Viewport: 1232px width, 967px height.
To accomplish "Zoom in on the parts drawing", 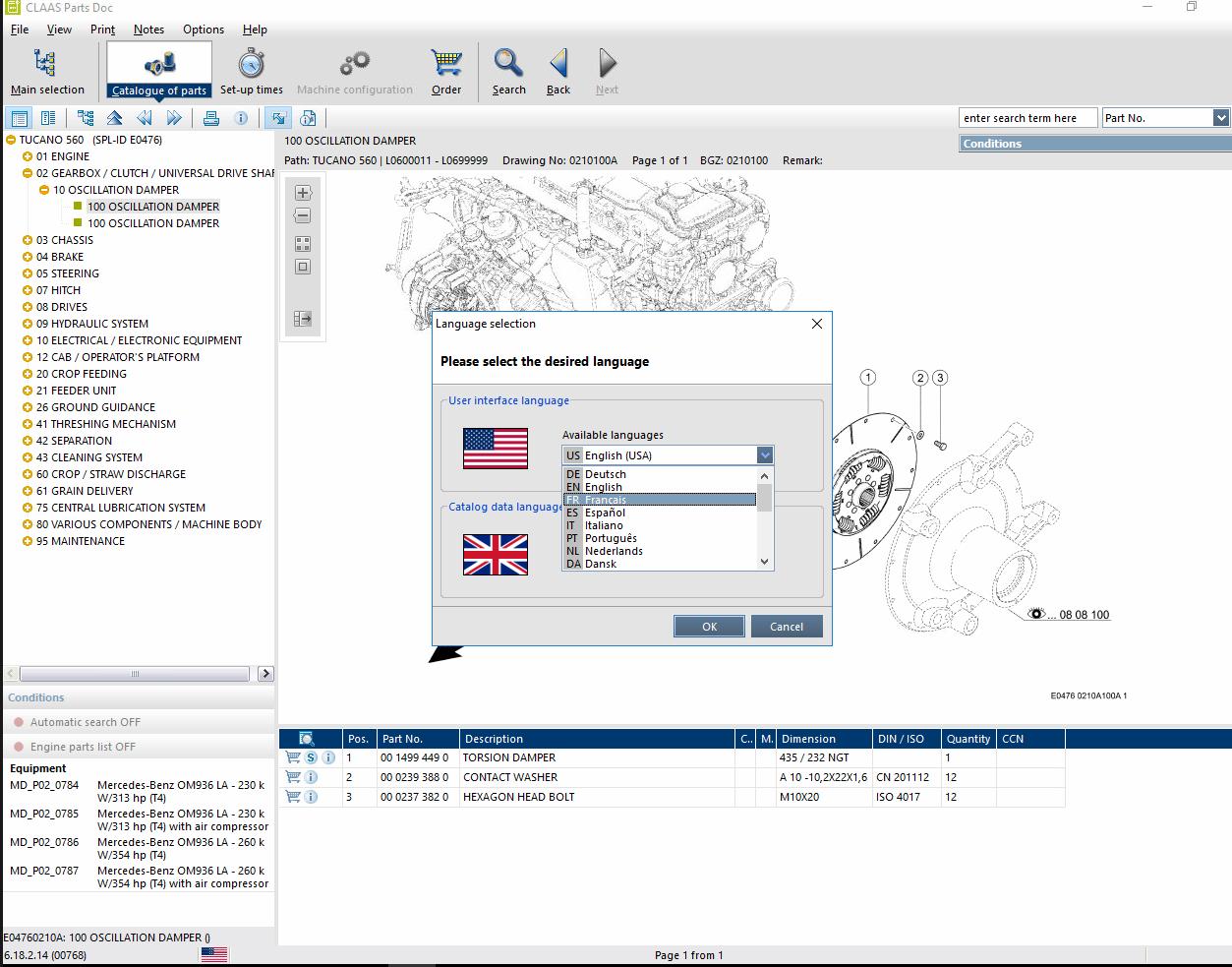I will [x=303, y=193].
